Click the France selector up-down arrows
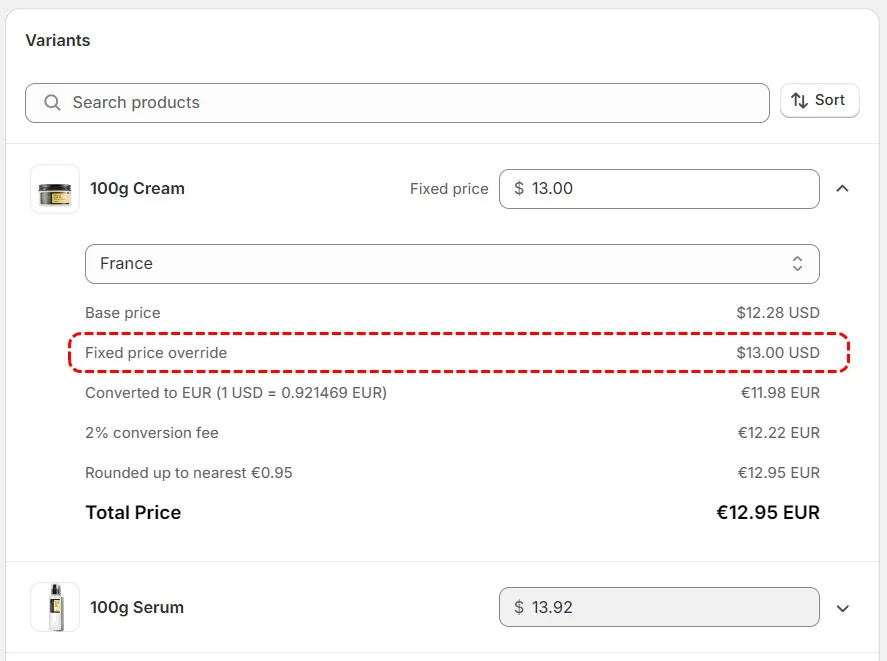887x661 pixels. pyautogui.click(x=797, y=264)
